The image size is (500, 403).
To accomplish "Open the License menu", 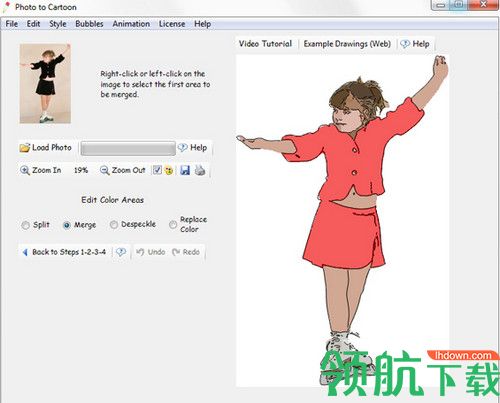I will pos(172,24).
